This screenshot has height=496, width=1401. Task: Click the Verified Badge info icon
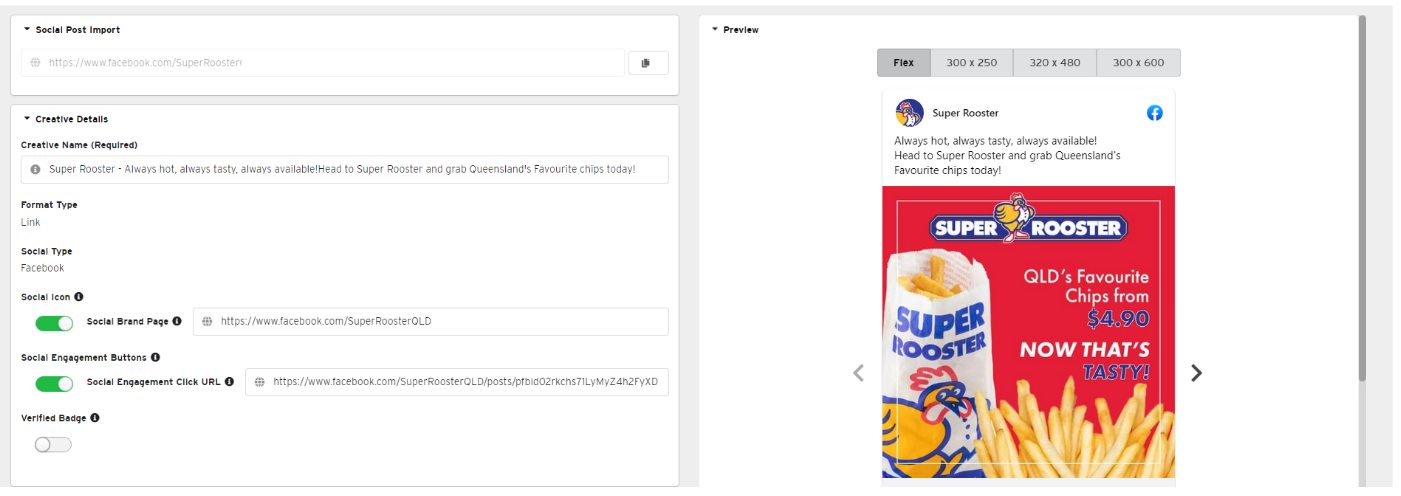point(94,418)
